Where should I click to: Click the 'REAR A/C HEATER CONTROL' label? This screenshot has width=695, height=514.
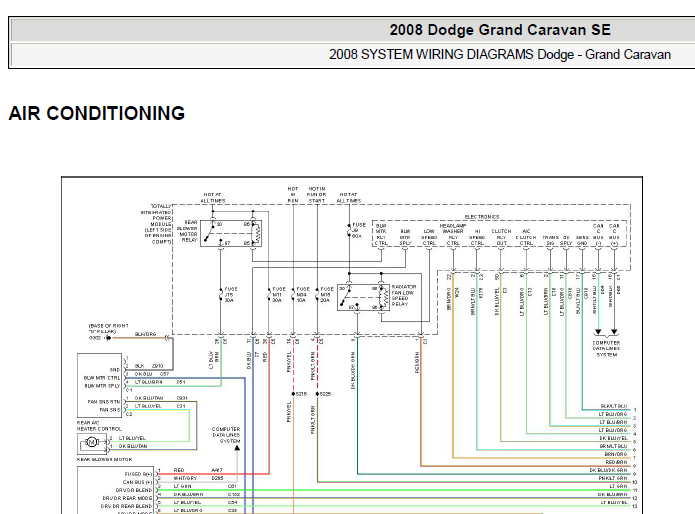tap(99, 426)
